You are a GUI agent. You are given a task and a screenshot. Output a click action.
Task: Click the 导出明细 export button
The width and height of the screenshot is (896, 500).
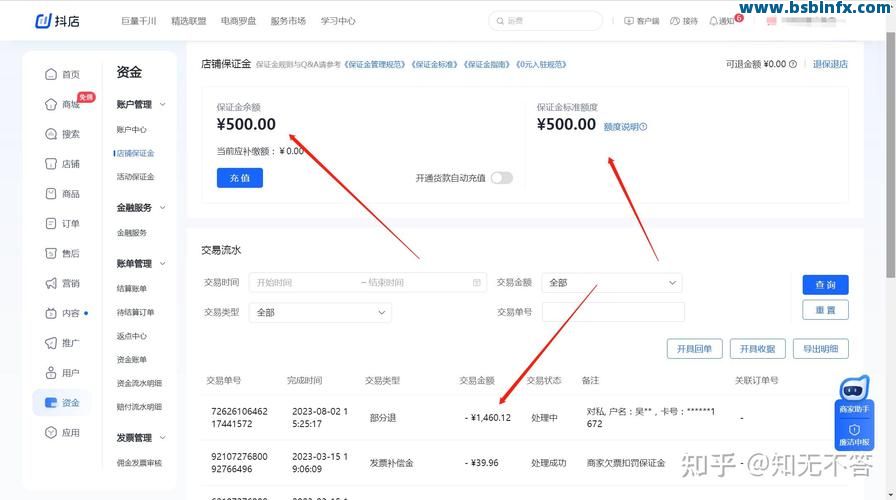[821, 349]
